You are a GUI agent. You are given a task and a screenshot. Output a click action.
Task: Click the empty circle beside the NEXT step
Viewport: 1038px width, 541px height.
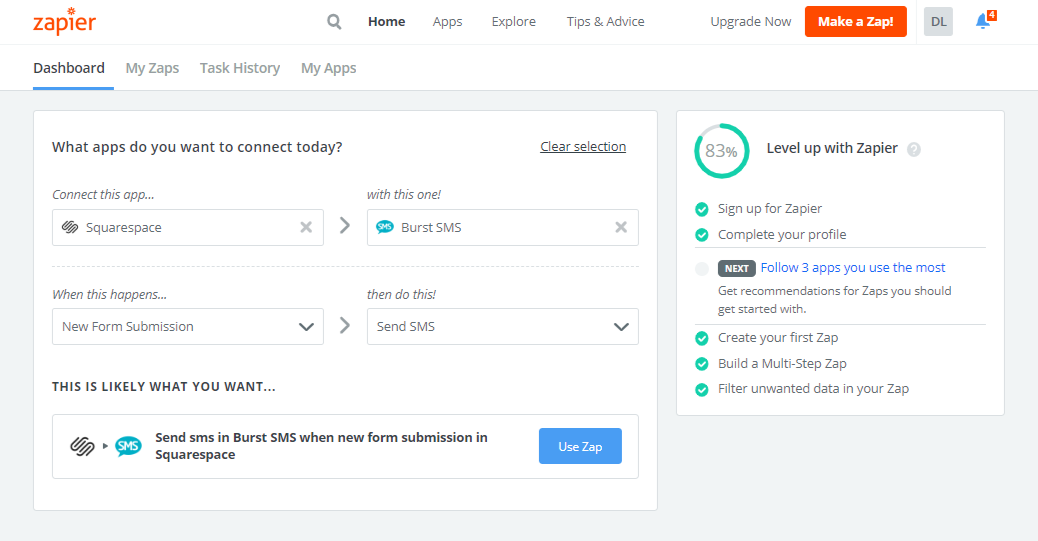pyautogui.click(x=702, y=268)
